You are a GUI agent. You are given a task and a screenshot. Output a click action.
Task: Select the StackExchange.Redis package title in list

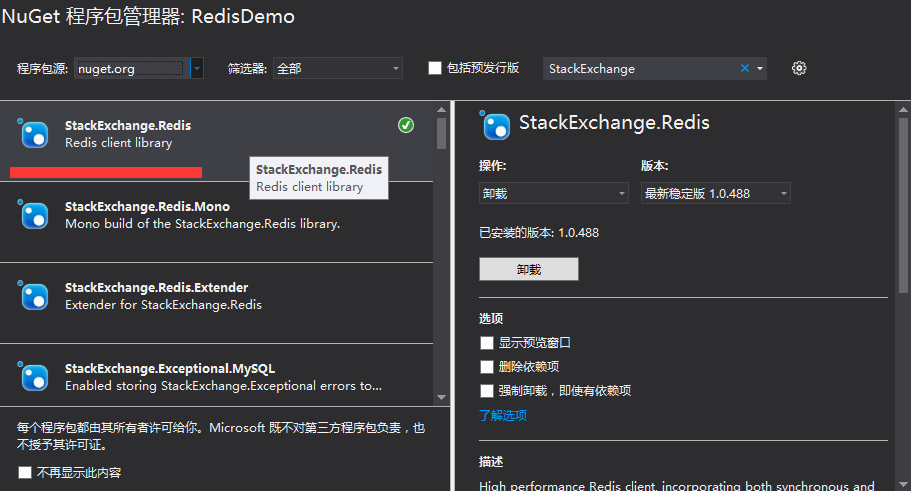tap(128, 126)
